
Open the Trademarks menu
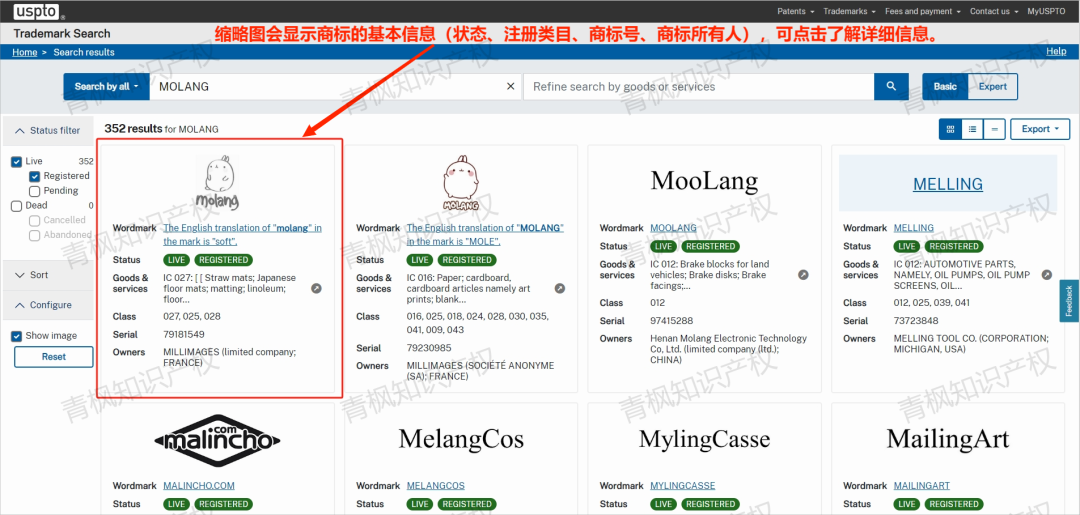point(849,11)
